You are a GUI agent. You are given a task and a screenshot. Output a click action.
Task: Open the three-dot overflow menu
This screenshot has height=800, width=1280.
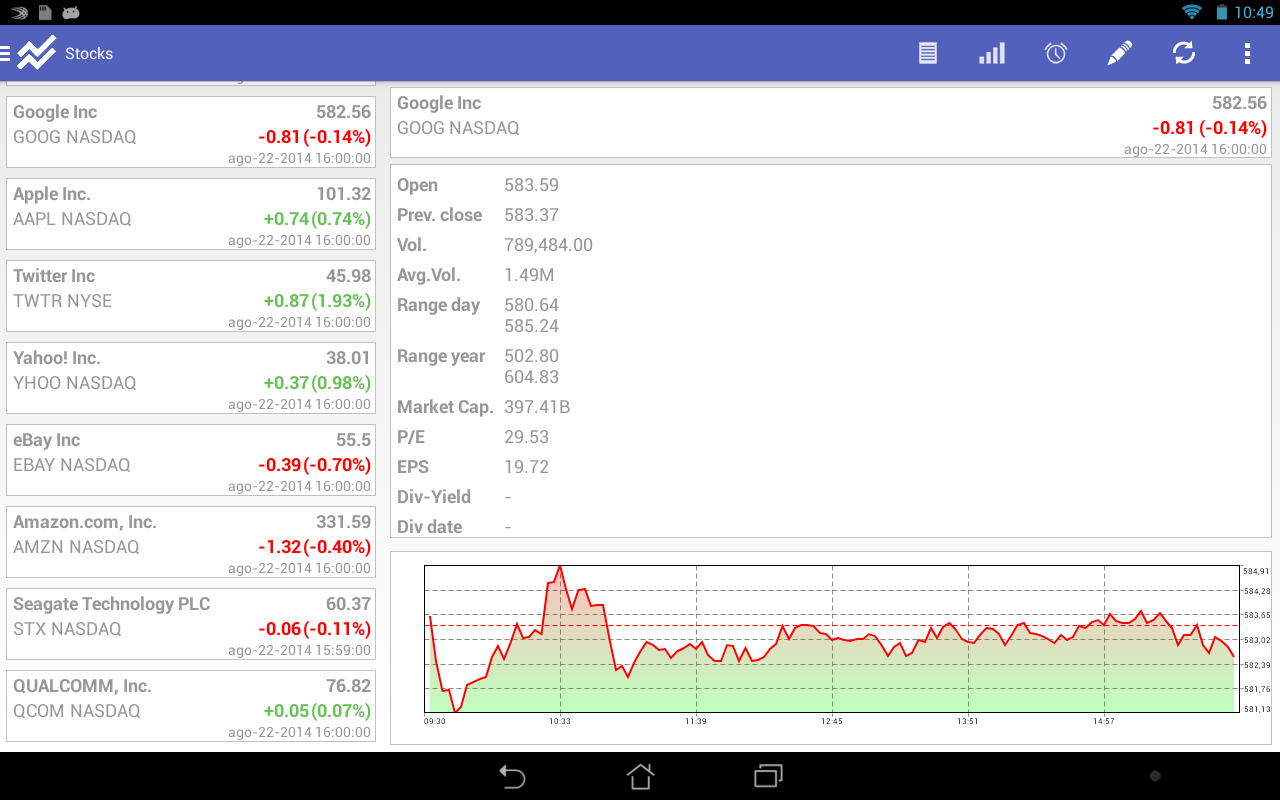1247,53
